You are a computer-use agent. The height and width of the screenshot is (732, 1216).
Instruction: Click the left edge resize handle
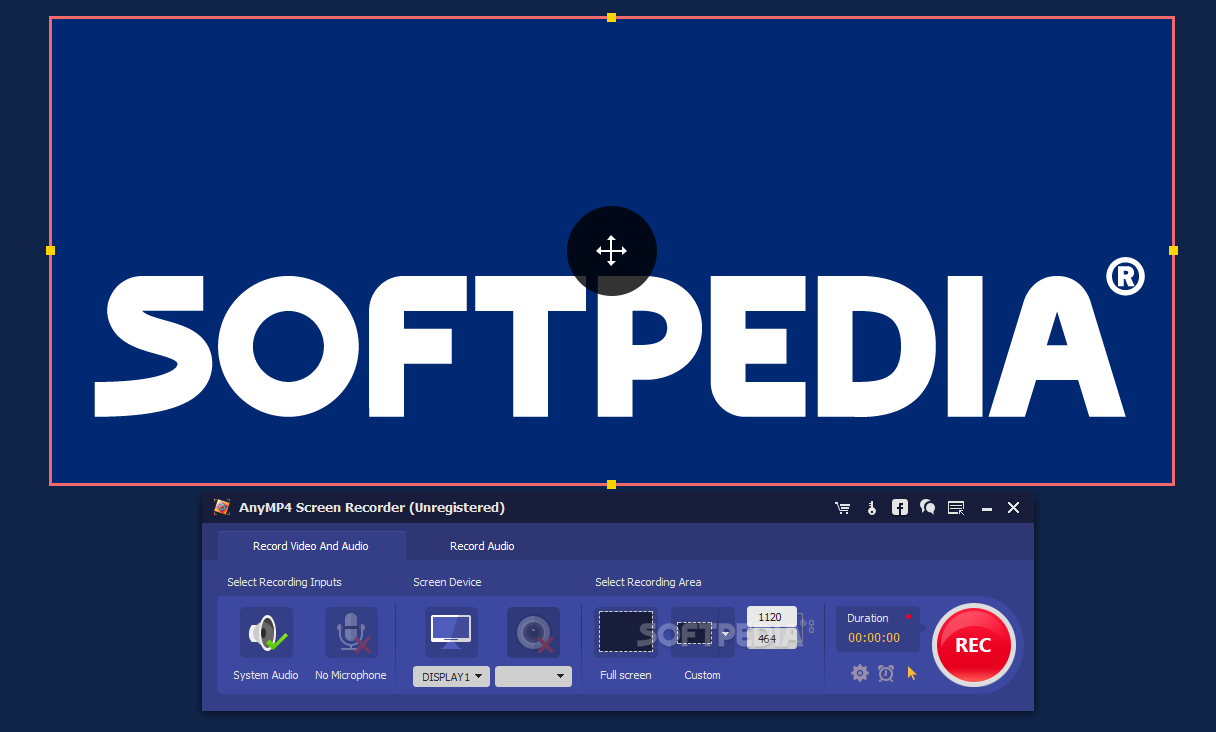pyautogui.click(x=50, y=250)
